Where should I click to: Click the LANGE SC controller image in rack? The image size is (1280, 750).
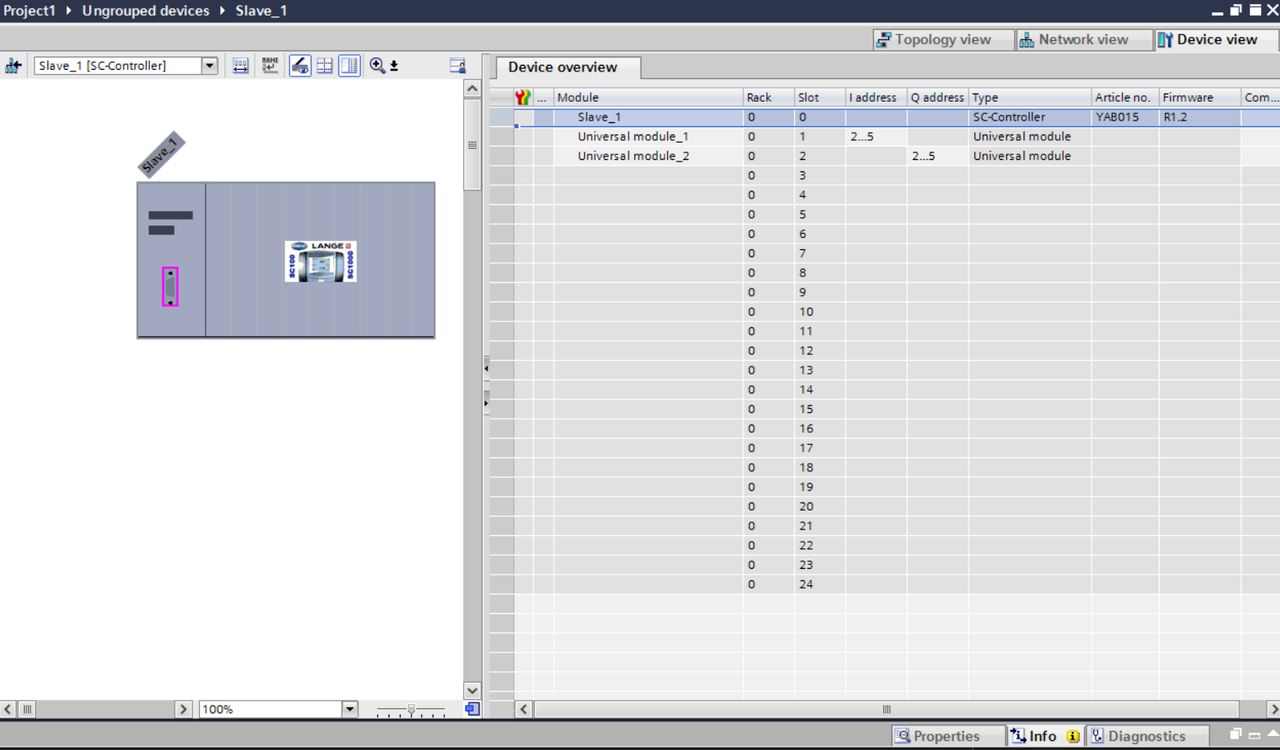320,261
